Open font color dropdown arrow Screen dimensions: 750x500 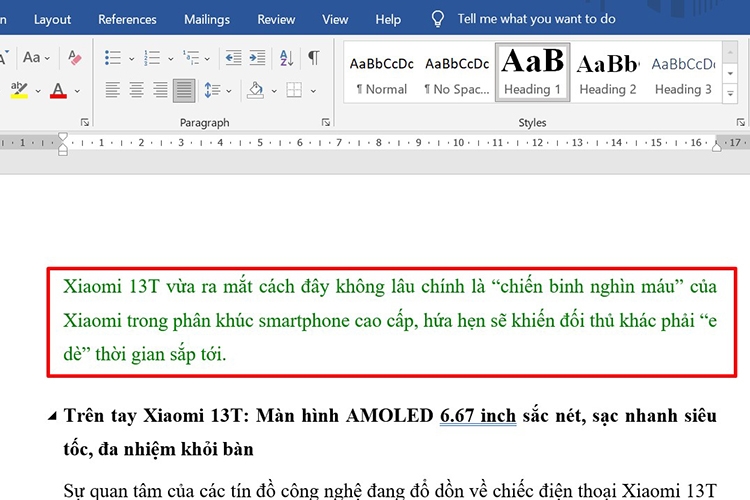tap(77, 90)
